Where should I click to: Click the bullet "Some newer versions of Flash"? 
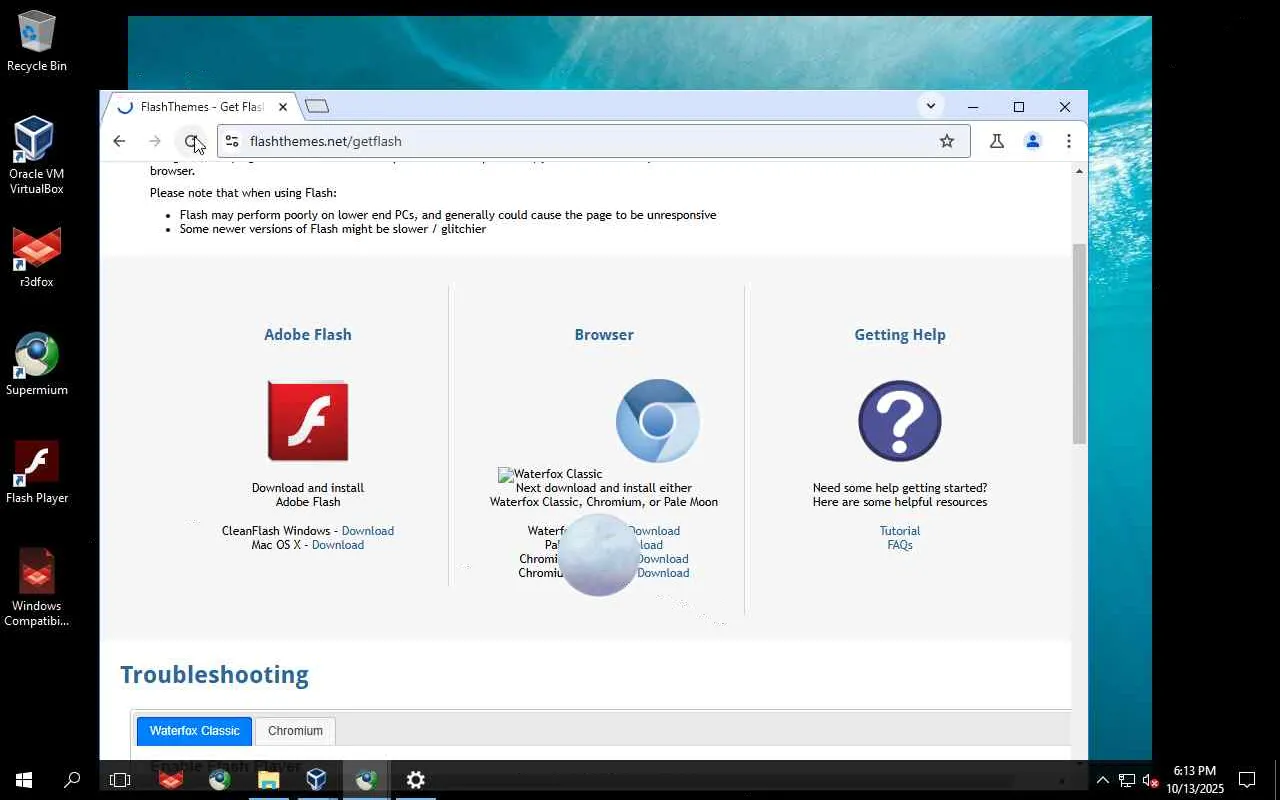(333, 229)
